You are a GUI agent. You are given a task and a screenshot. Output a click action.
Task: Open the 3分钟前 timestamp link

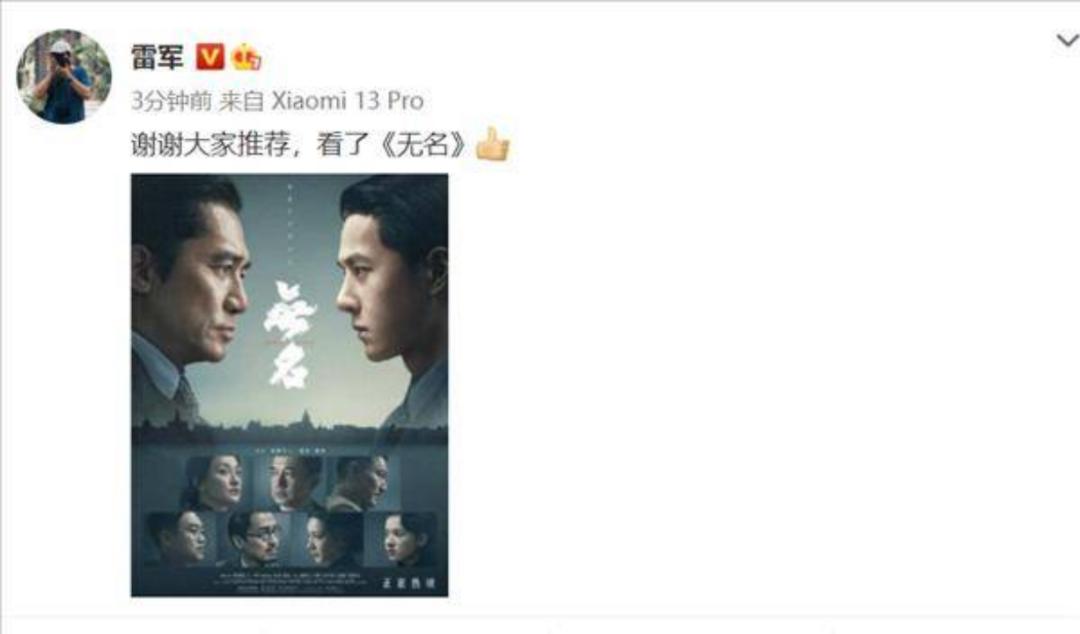coord(171,101)
